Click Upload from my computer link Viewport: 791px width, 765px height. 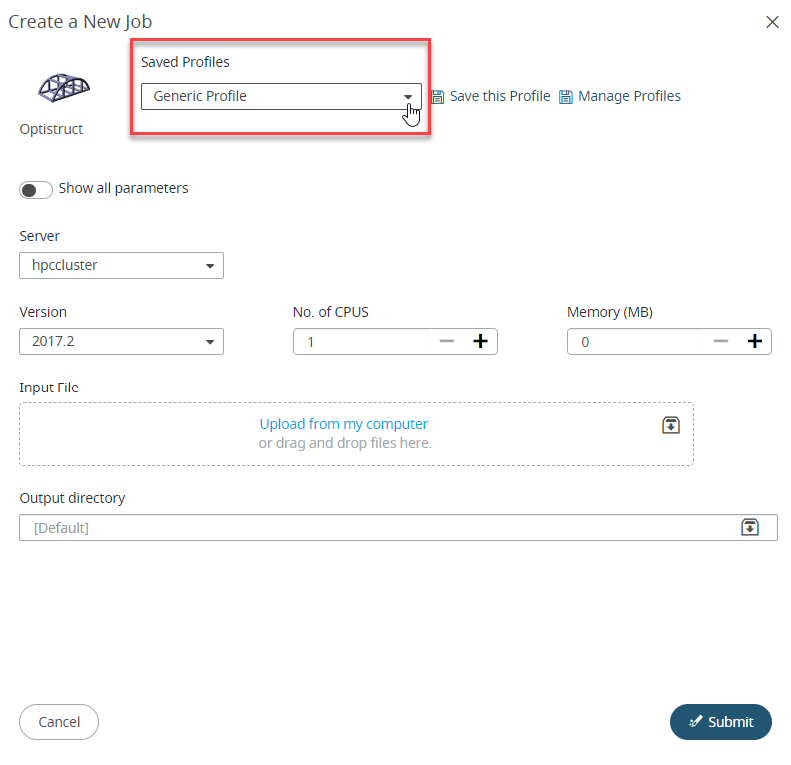(344, 424)
